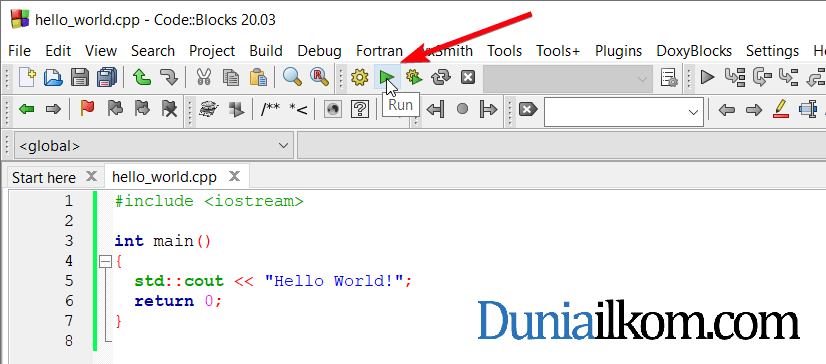Open the Project menu
Viewport: 826px width, 364px height.
point(212,51)
